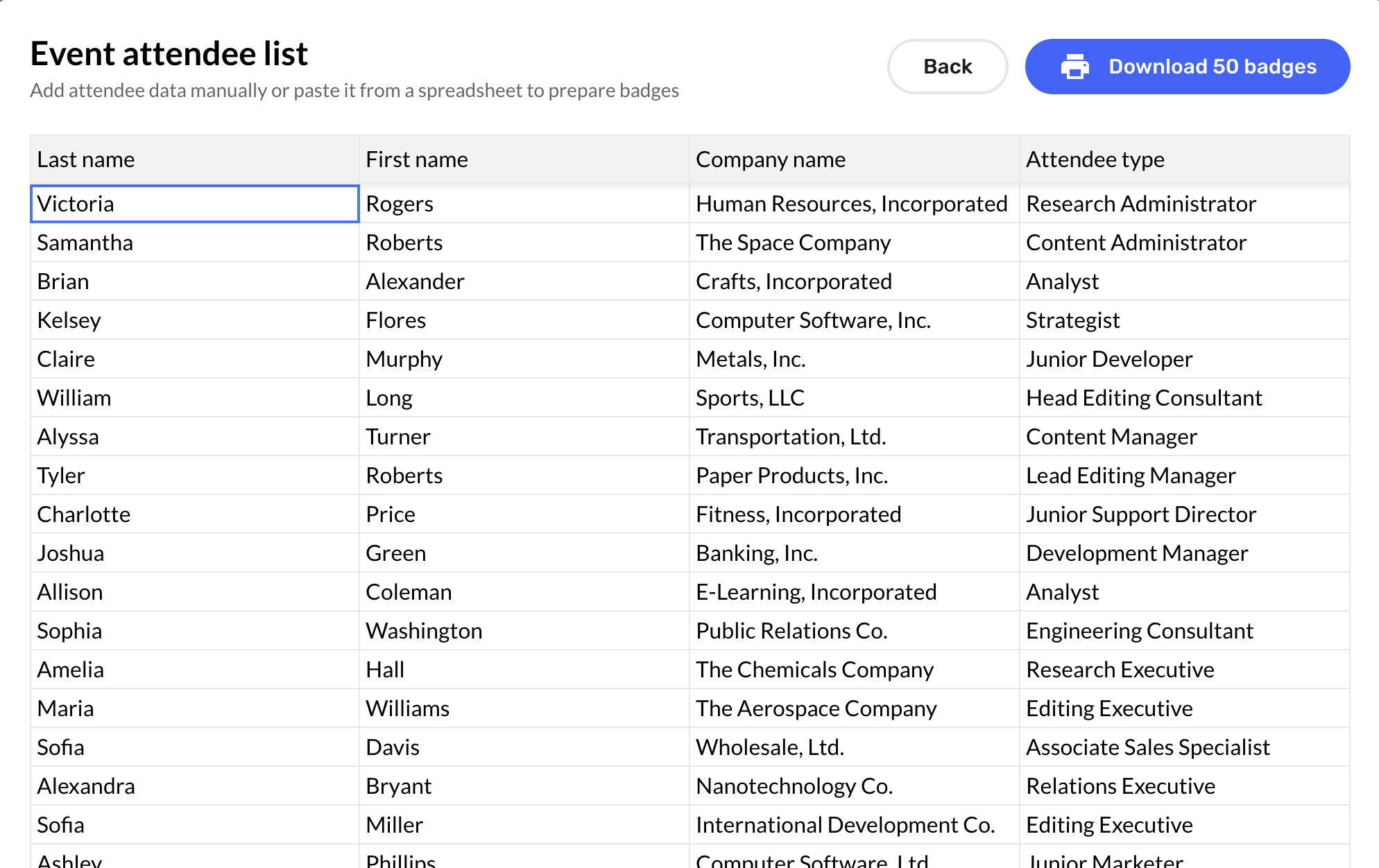
Task: Go back using the Back button
Action: click(x=947, y=67)
